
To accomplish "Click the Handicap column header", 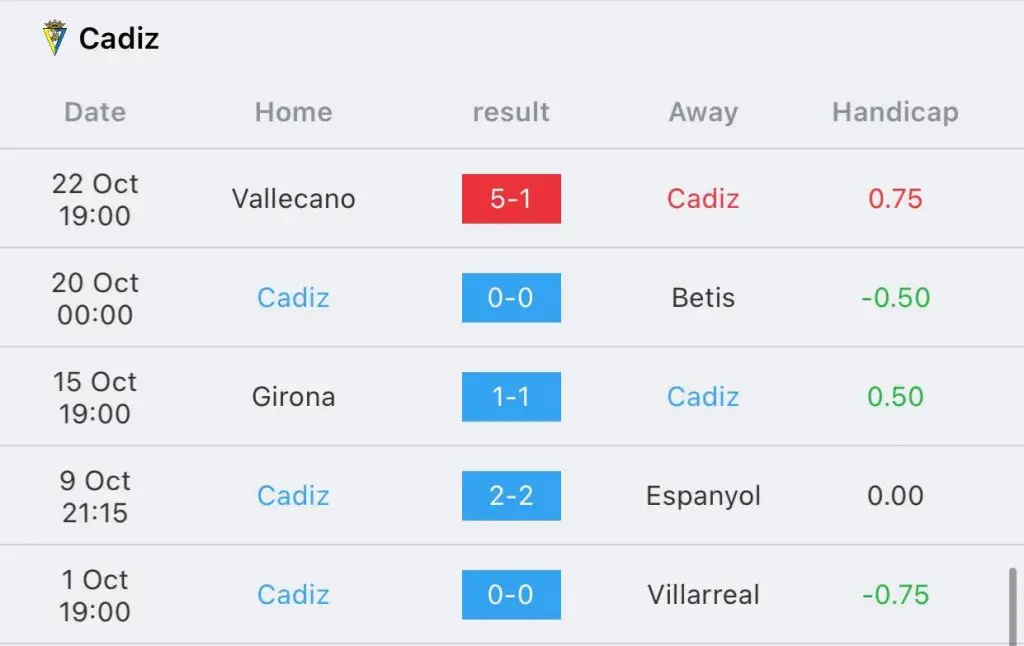I will coord(895,112).
